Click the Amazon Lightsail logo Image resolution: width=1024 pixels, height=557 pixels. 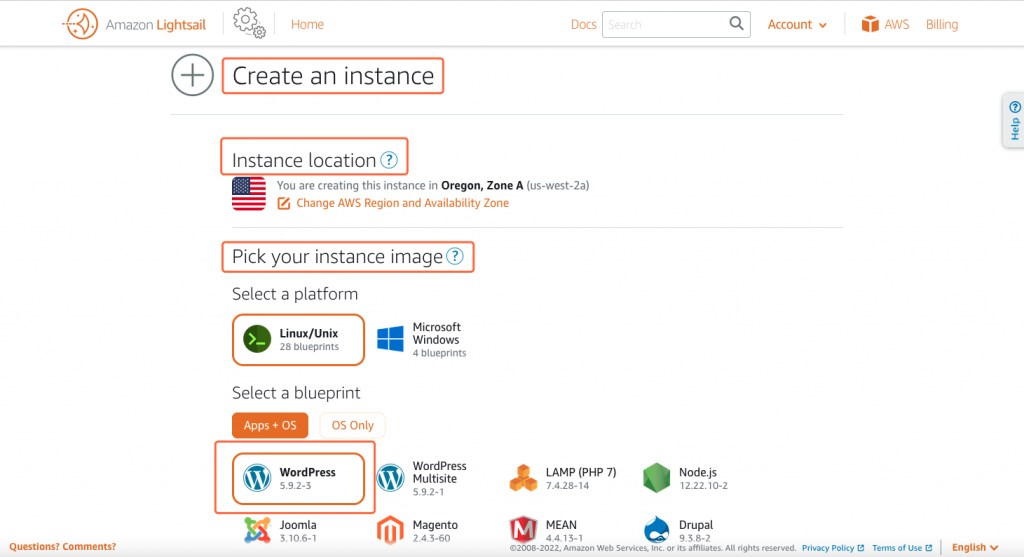click(134, 24)
